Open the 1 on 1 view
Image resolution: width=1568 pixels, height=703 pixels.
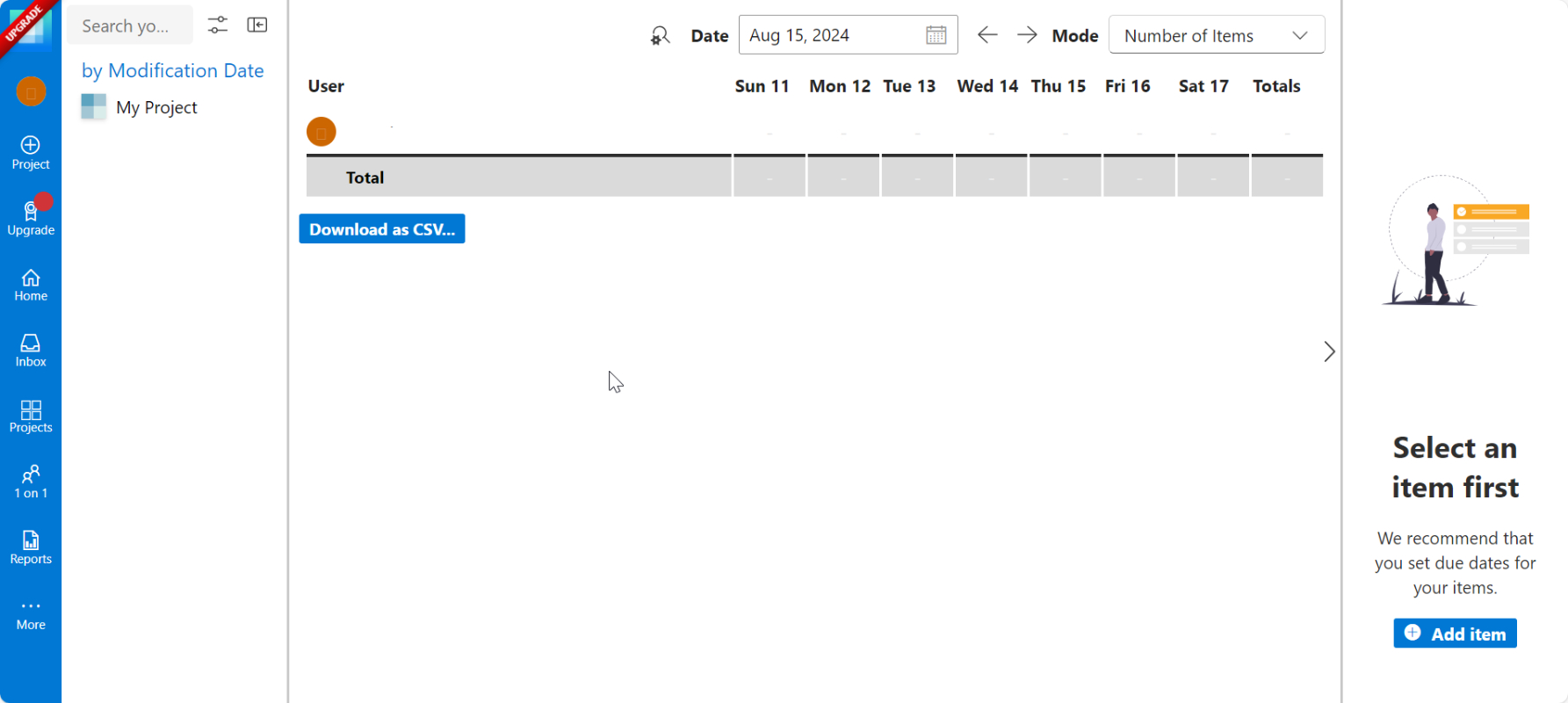click(31, 482)
